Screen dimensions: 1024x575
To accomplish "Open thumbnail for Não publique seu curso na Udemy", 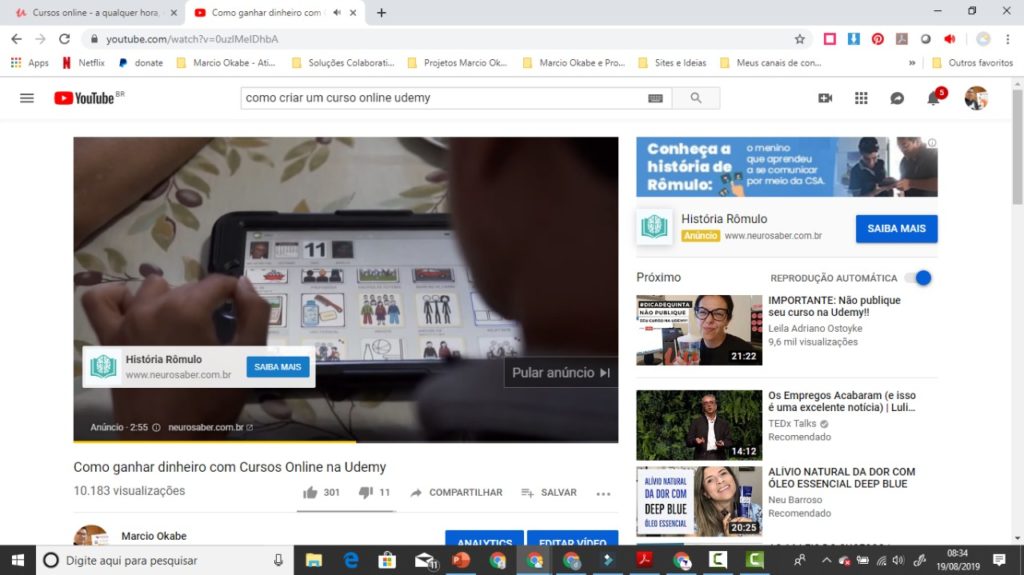I will [699, 330].
